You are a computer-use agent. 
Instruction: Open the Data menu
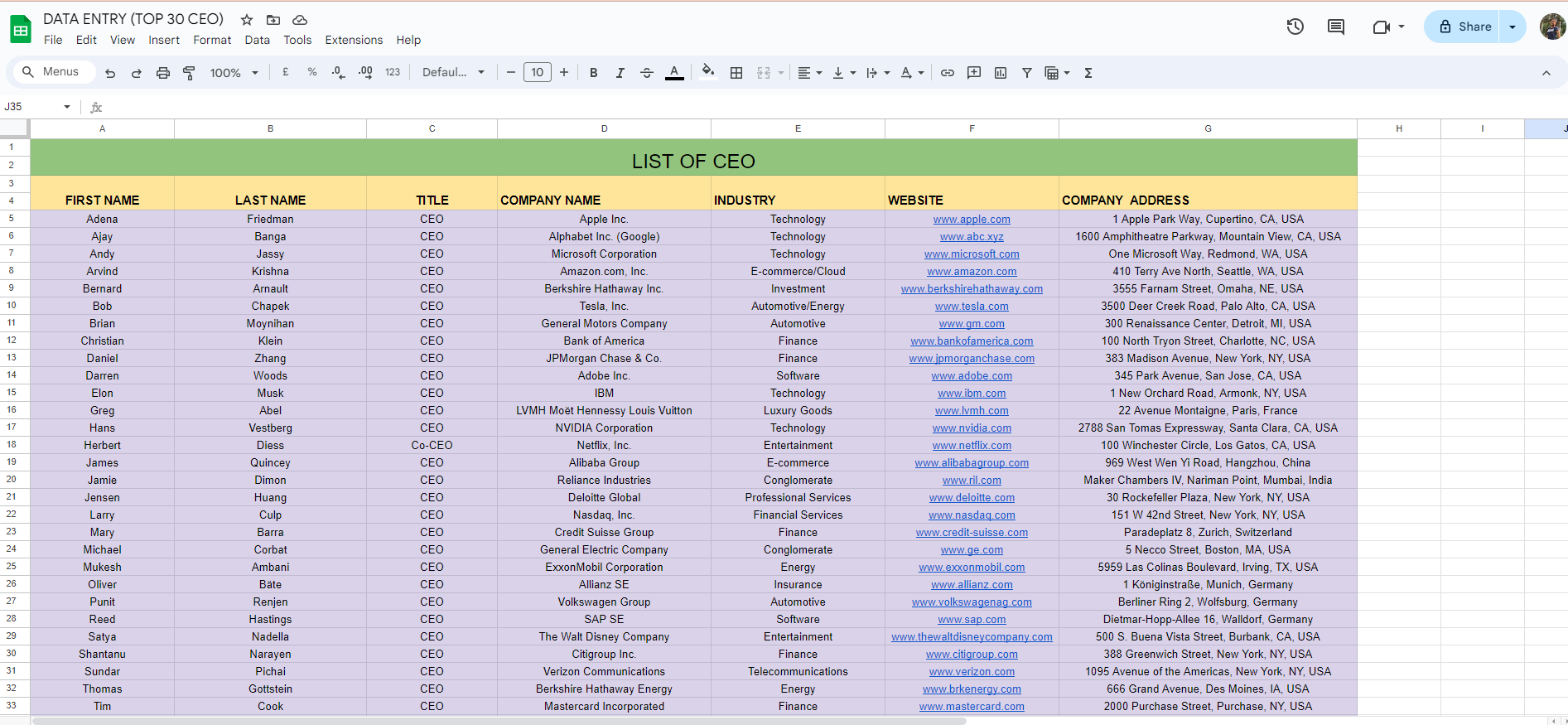point(257,40)
